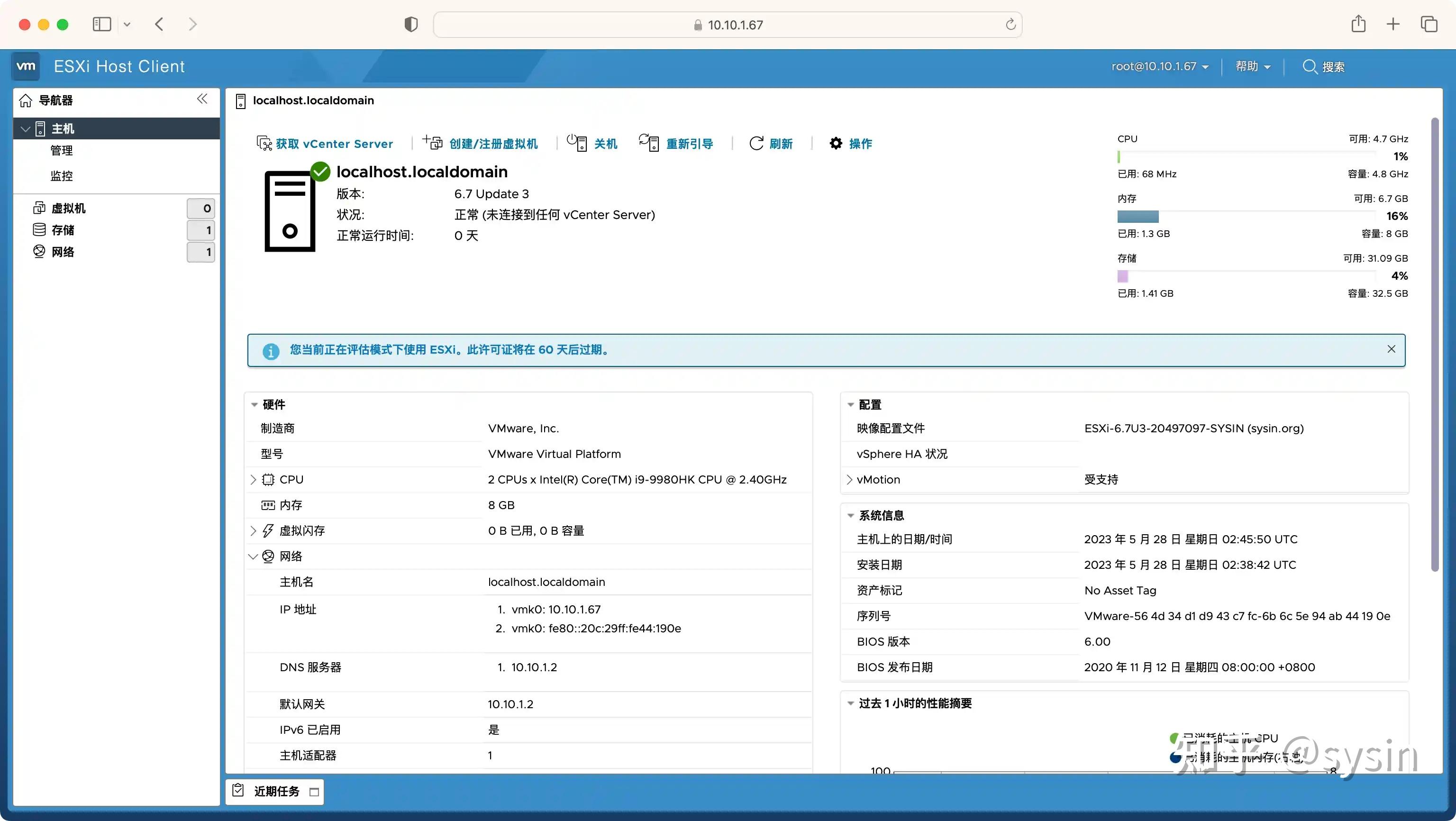Screen dimensions: 1456x821
Task: Click the 关机 shutdown icon
Action: tap(576, 143)
